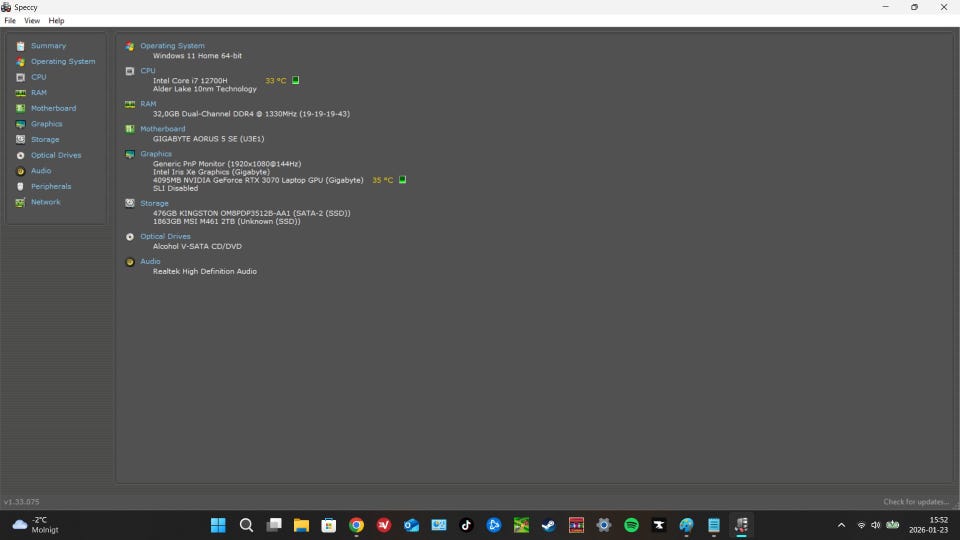Click the speaker icon beside Audio heading
Viewport: 960px width, 540px height.
coord(130,262)
